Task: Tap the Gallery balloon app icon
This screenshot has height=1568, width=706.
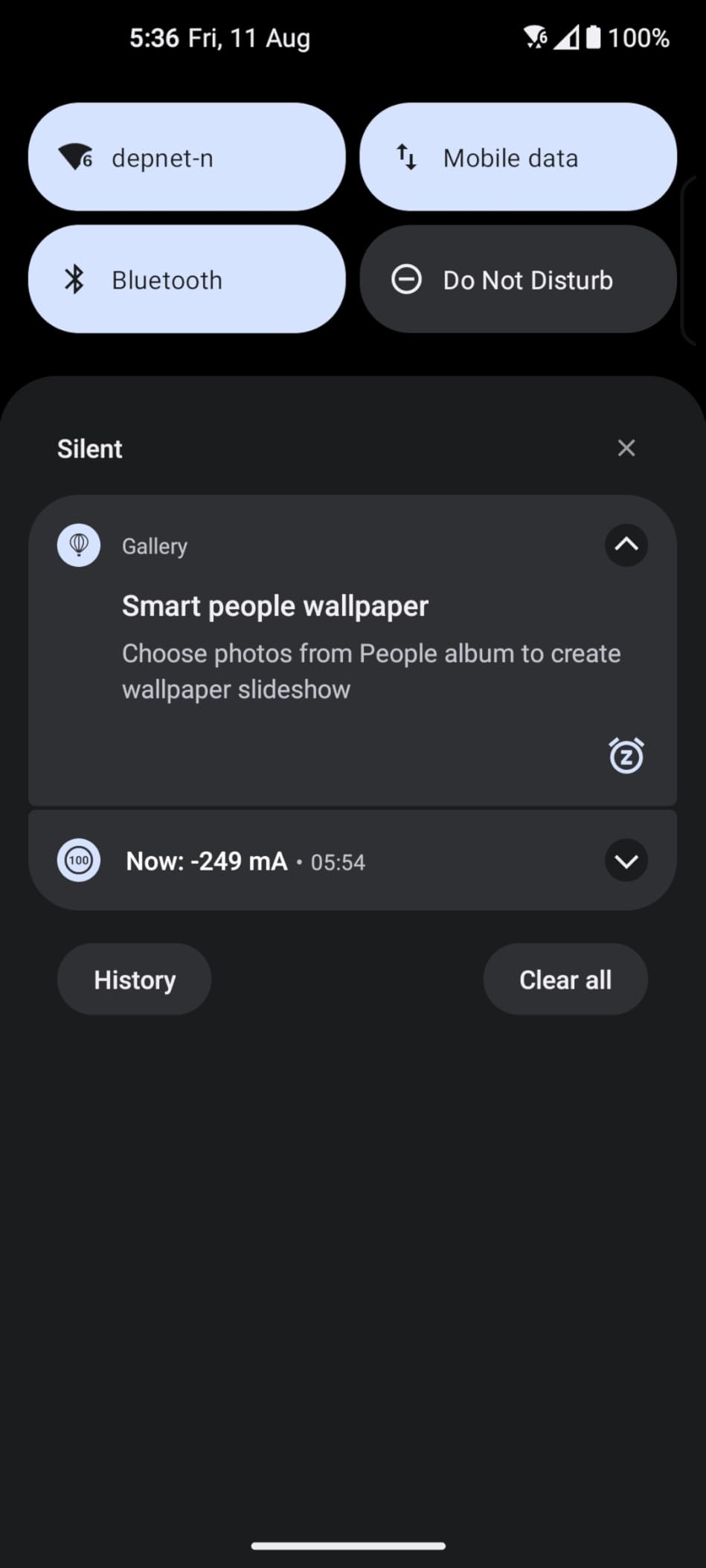Action: click(79, 545)
